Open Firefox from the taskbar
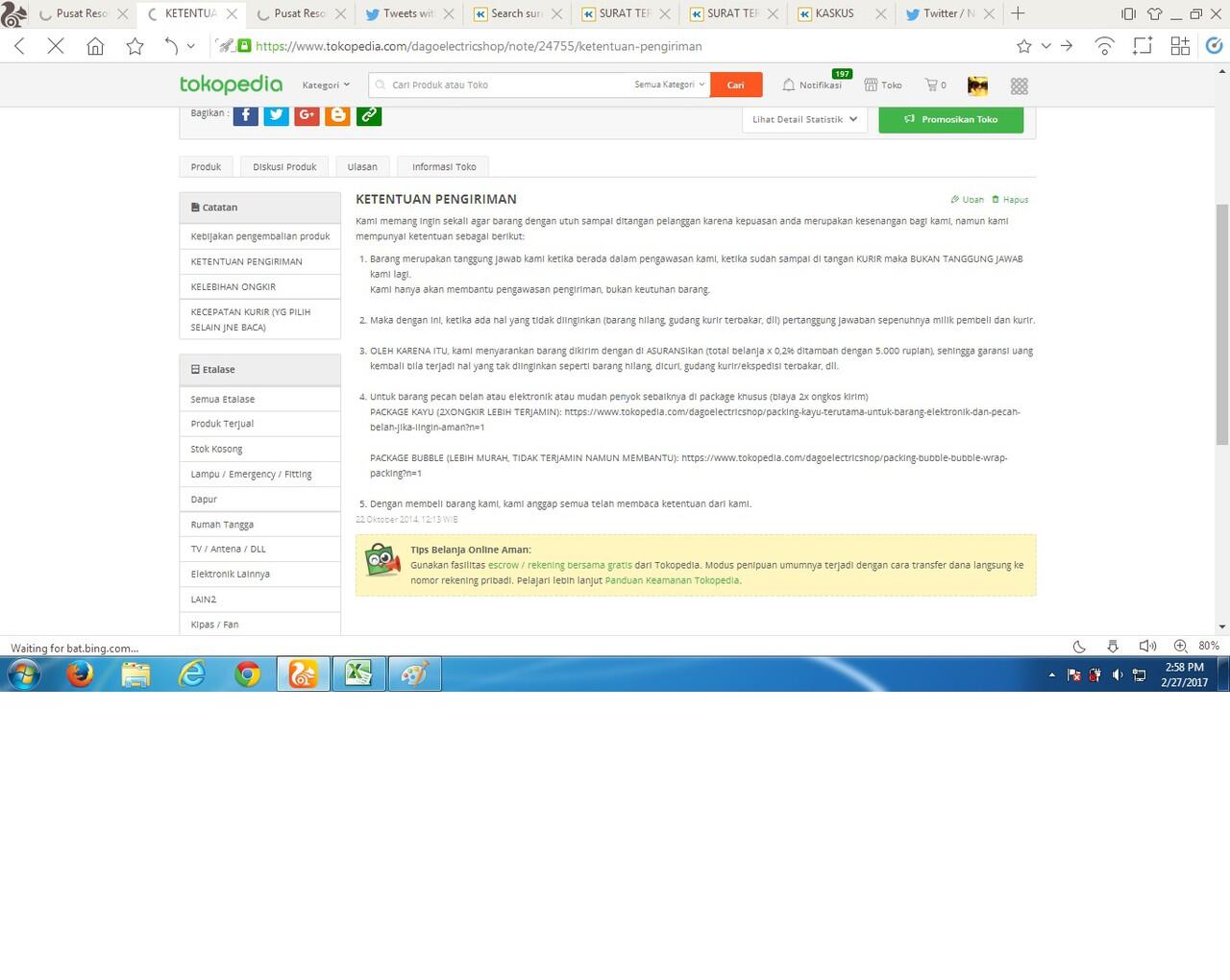The height and width of the screenshot is (980, 1230). coord(81,674)
